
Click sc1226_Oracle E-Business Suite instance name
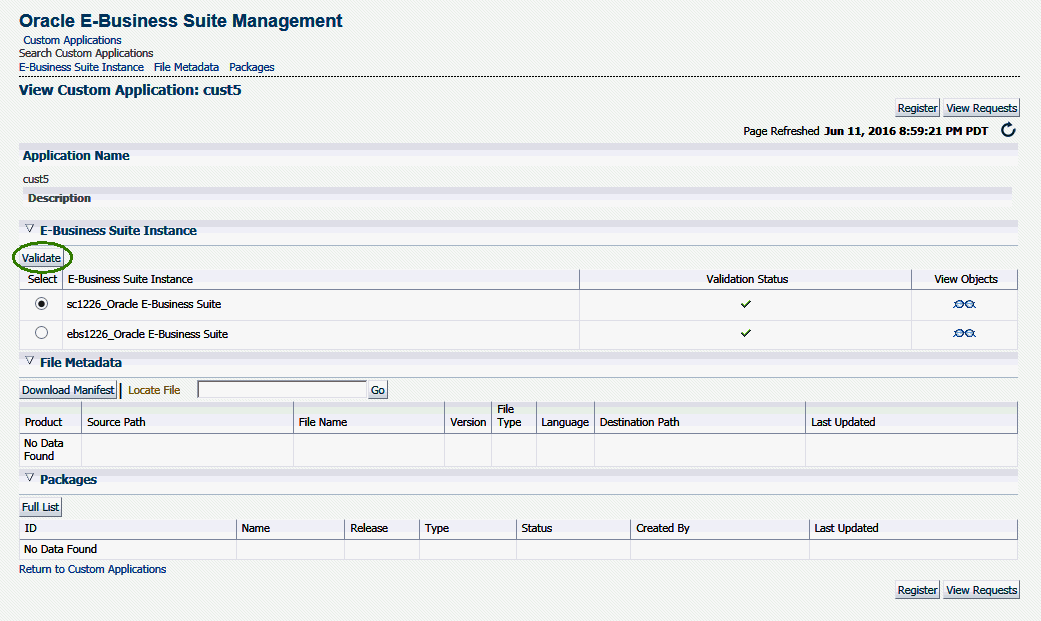(144, 304)
